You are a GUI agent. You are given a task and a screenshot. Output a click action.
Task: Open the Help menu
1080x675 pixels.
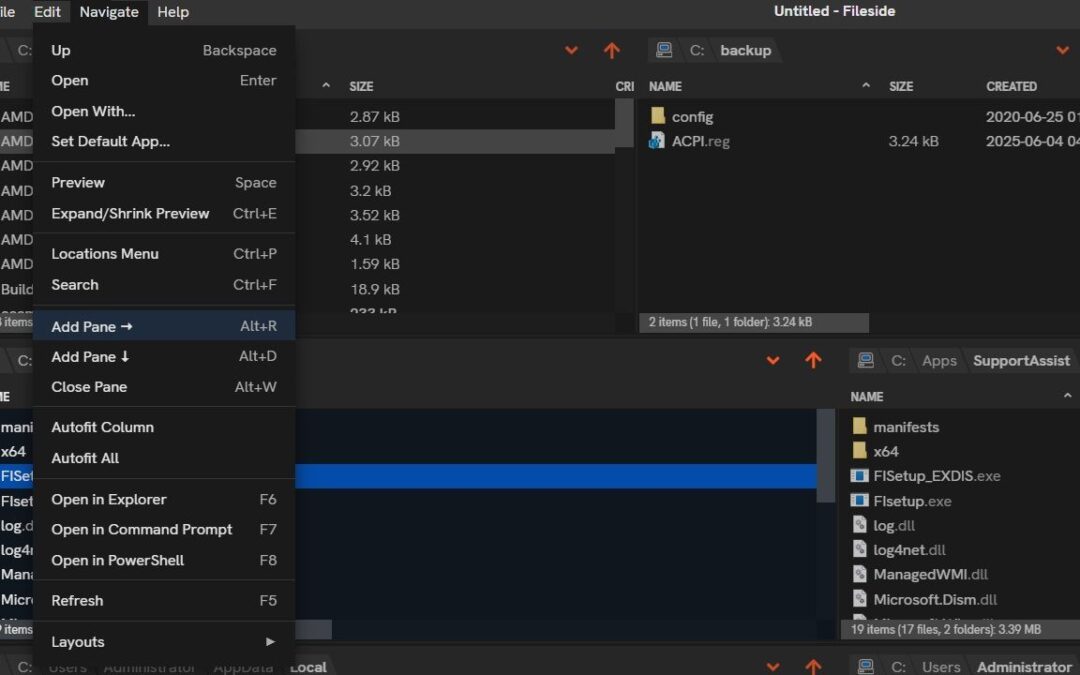click(172, 12)
